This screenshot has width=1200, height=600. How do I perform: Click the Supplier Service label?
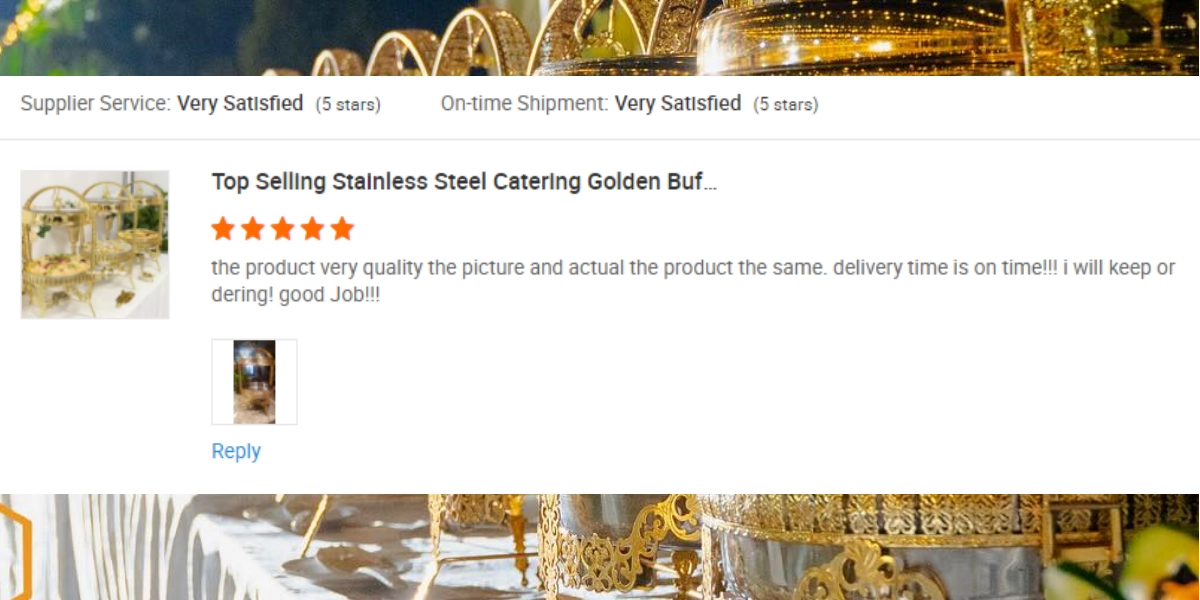click(x=96, y=104)
